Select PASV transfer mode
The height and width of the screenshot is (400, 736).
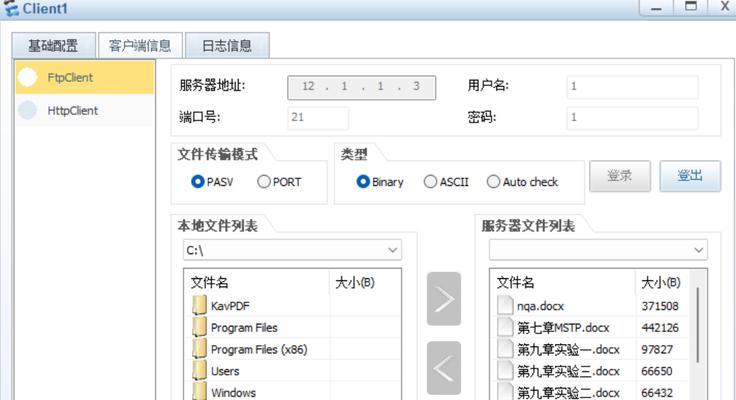198,182
